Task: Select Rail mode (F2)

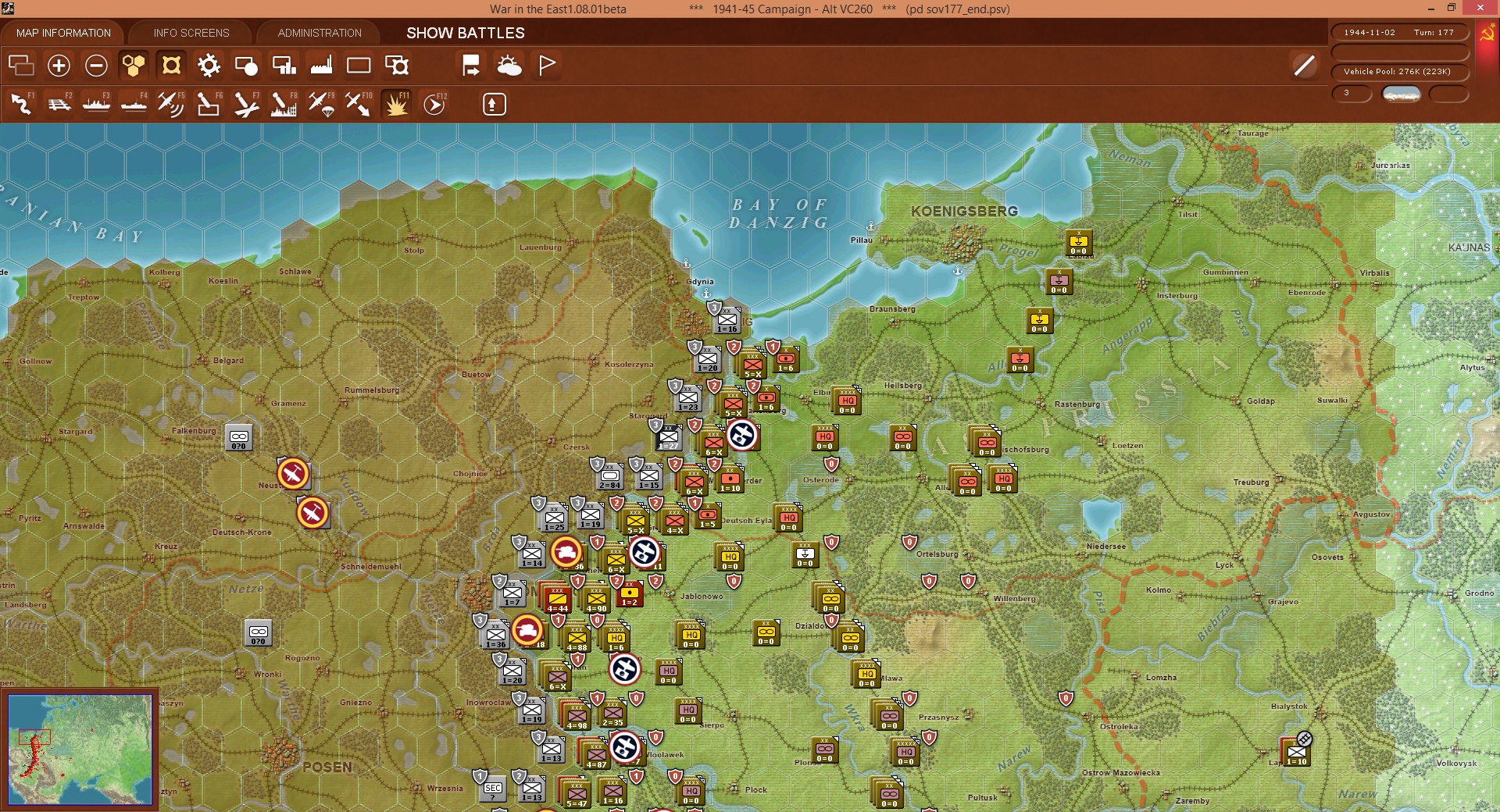Action: click(59, 104)
